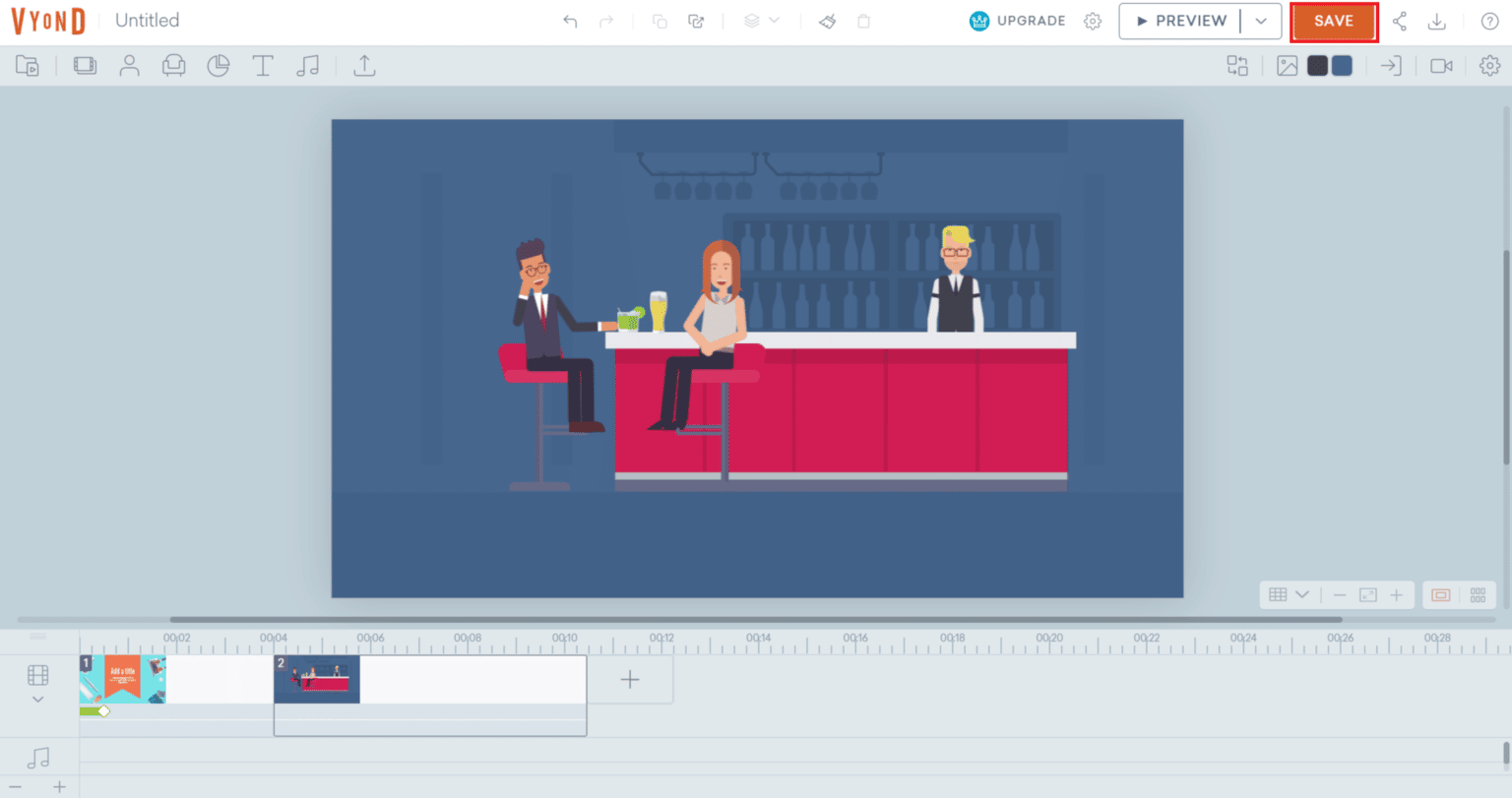Open the Preview dropdown arrow
This screenshot has height=798, width=1512.
click(1263, 21)
